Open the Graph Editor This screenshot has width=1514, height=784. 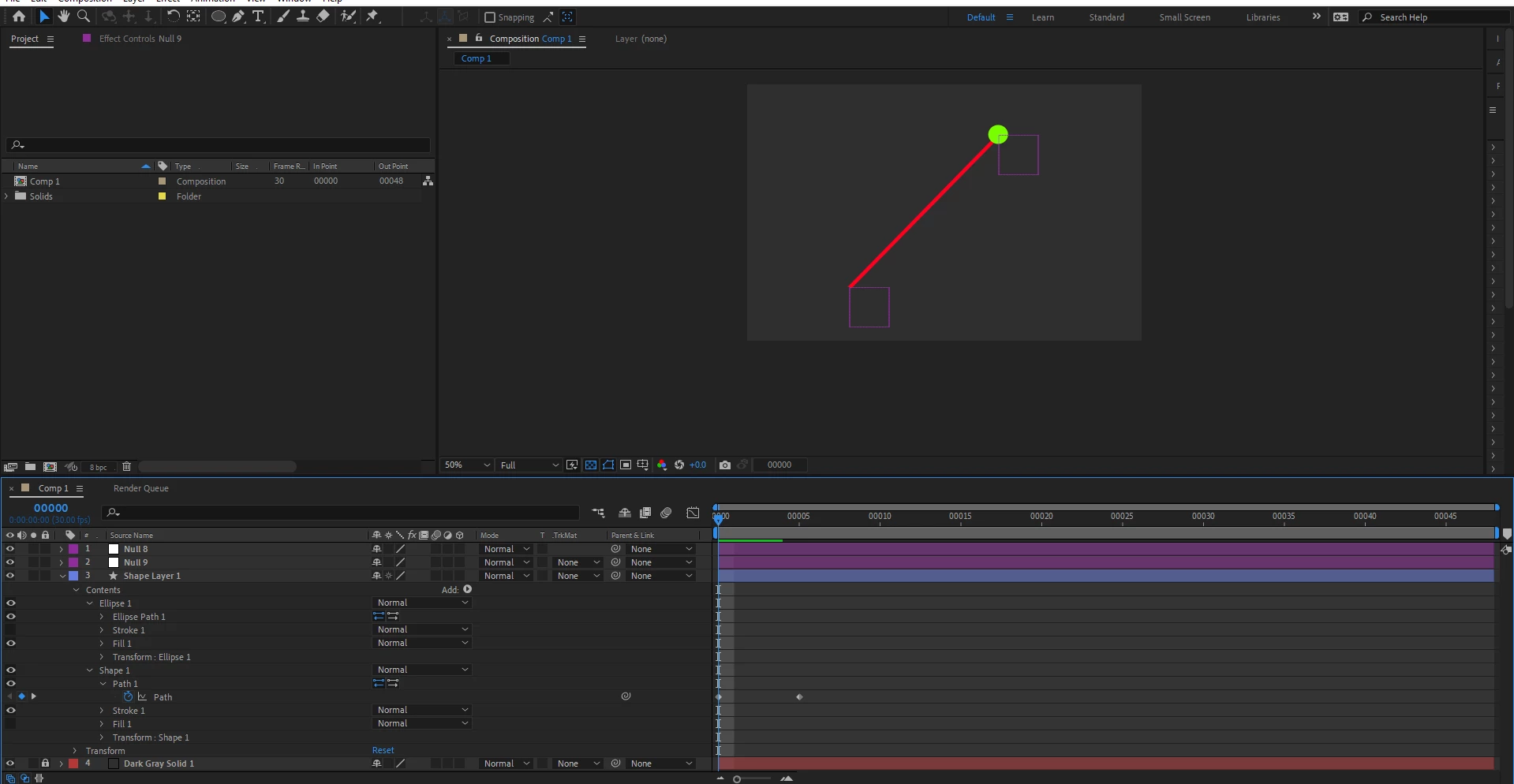click(693, 513)
